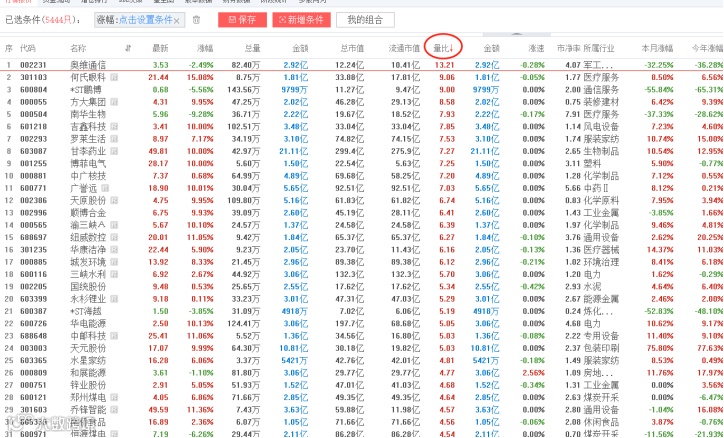Sort by the 总市值 column header
The height and width of the screenshot is (438, 724).
point(352,48)
